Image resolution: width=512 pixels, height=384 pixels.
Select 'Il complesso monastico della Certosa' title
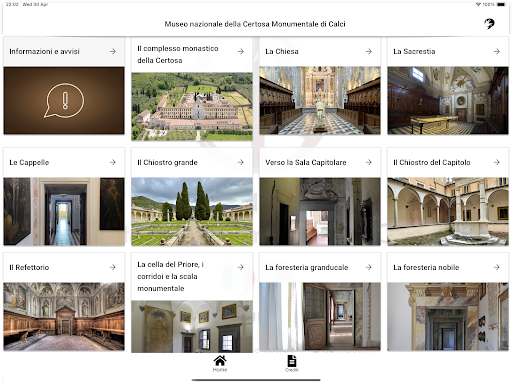178,54
